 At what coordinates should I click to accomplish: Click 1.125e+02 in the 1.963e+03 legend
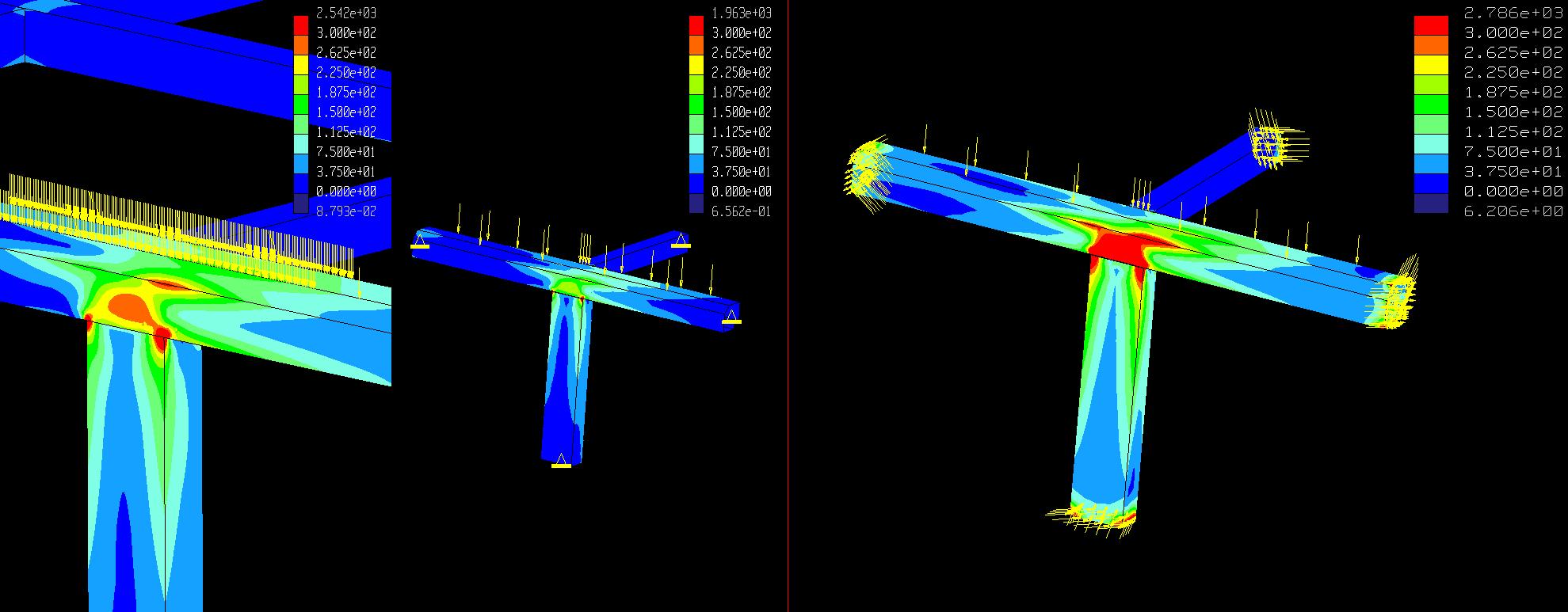(741, 131)
